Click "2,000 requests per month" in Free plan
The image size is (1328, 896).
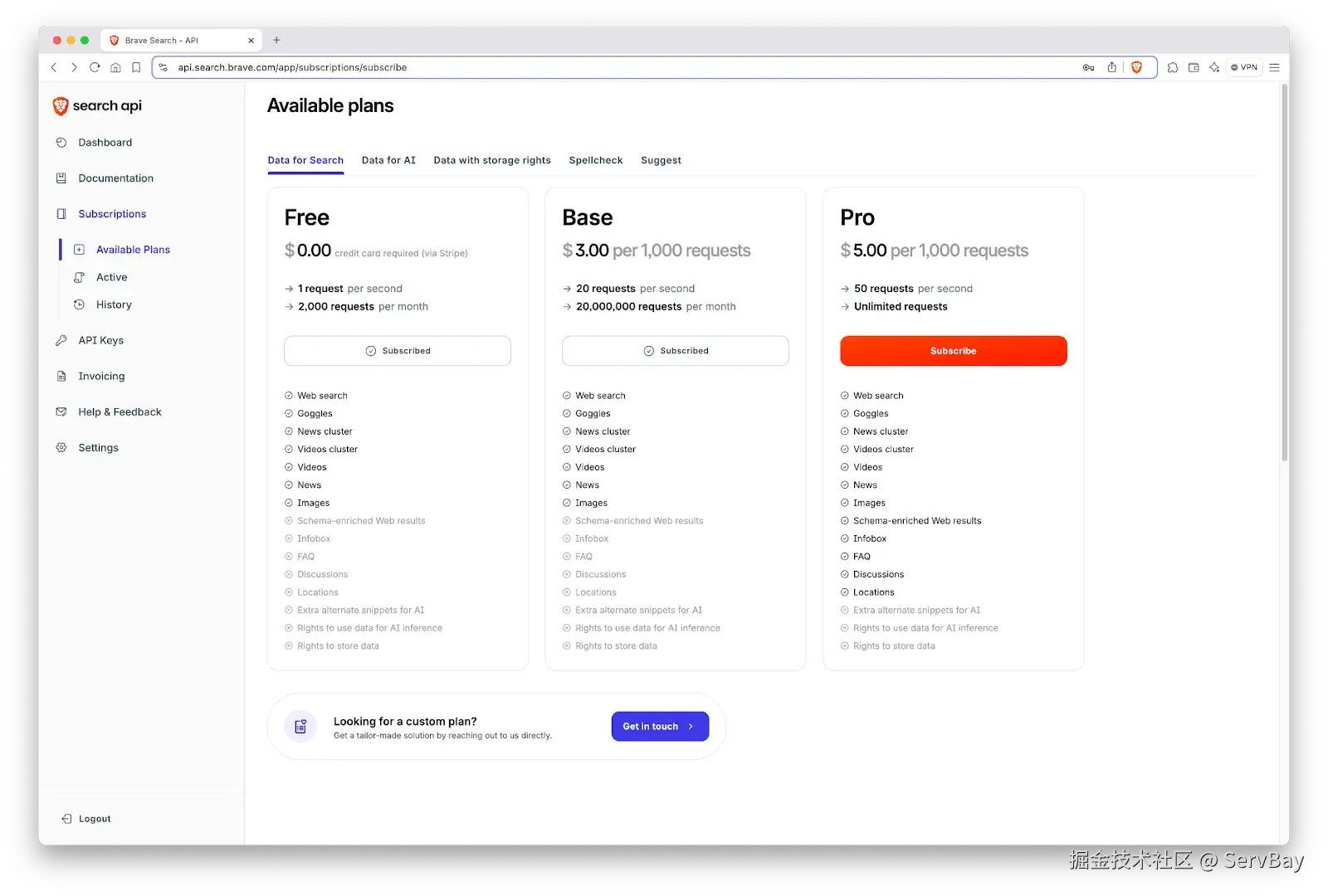pos(363,307)
